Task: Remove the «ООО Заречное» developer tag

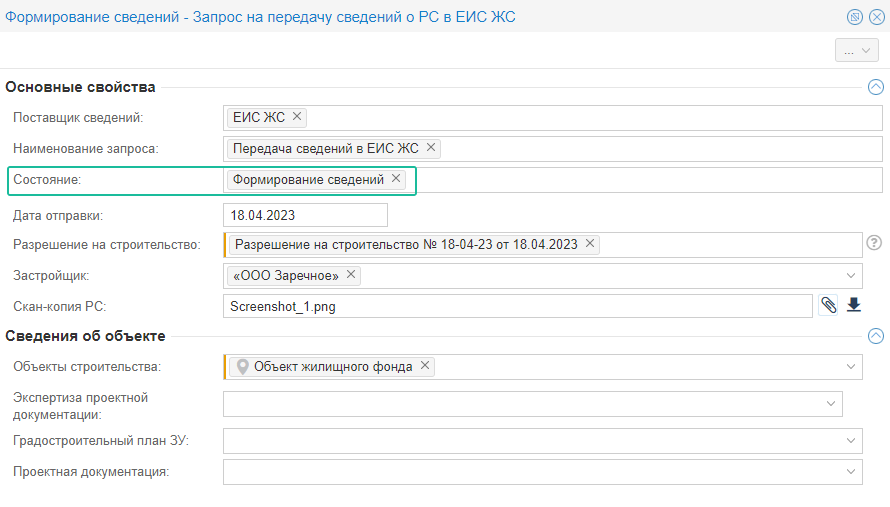Action: click(351, 275)
